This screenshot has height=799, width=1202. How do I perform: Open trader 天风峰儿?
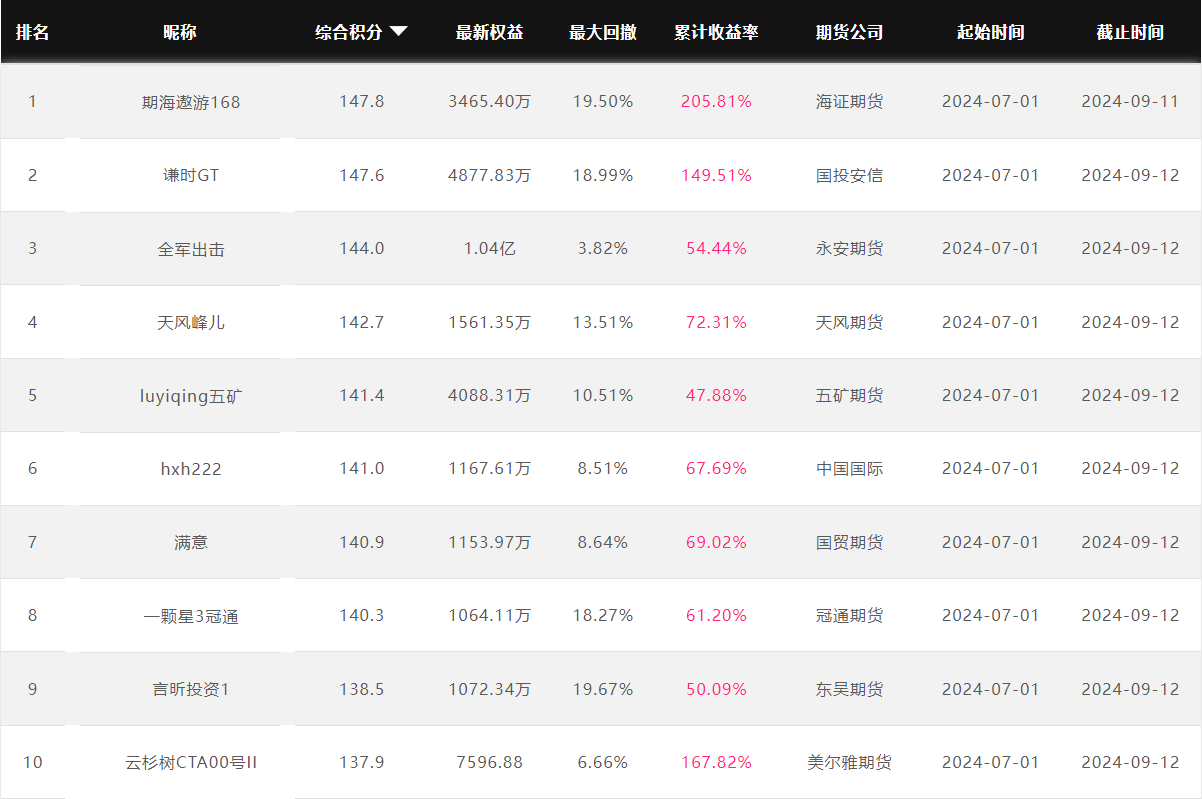[x=191, y=322]
